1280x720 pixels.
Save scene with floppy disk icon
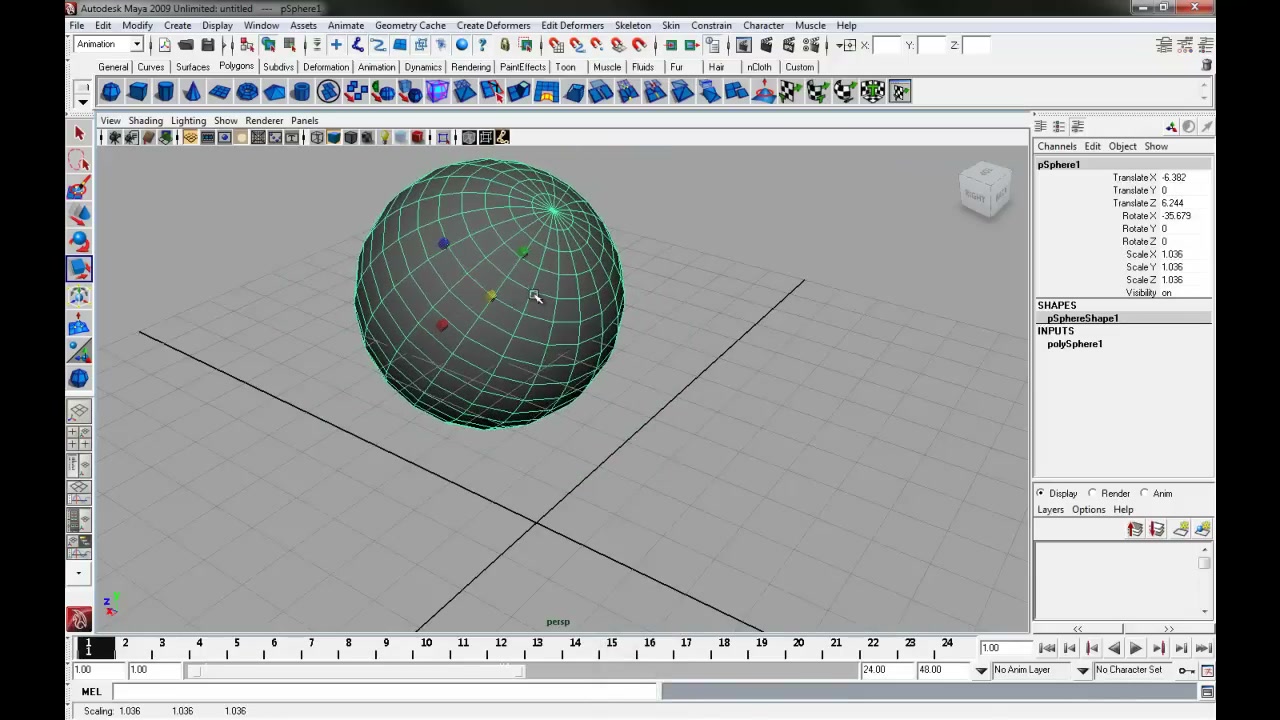pos(207,45)
